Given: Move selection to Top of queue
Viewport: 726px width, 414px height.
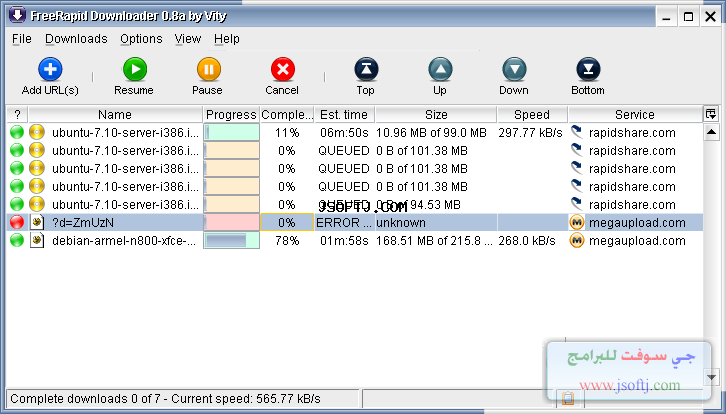Looking at the screenshot, I should click(x=366, y=69).
